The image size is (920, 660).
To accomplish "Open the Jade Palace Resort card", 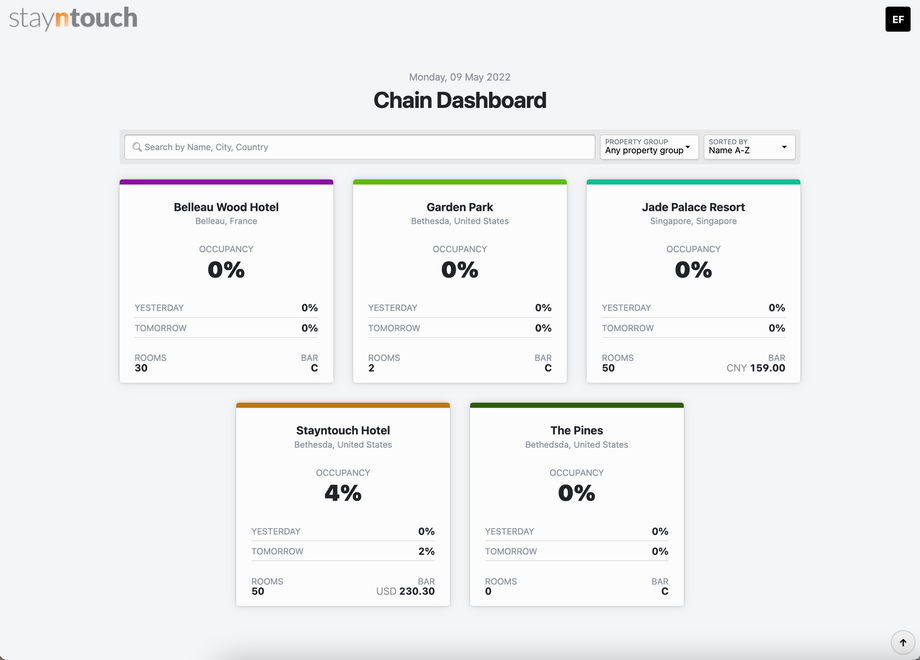I will pyautogui.click(x=694, y=282).
